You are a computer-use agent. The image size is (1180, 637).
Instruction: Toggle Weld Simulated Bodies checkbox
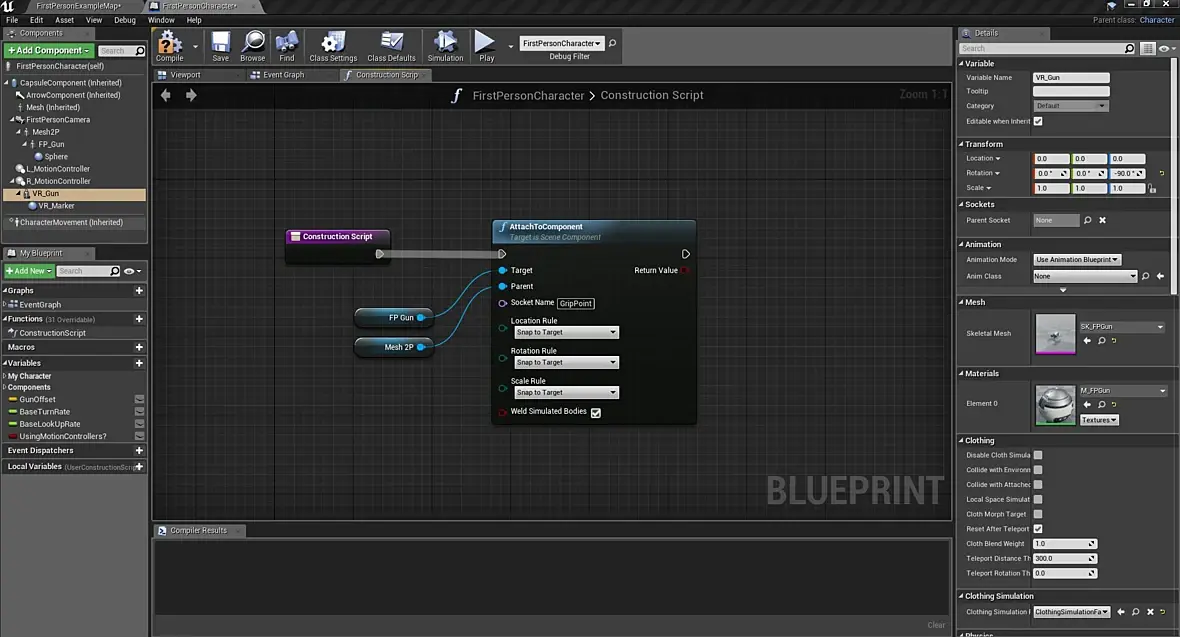pyautogui.click(x=596, y=413)
